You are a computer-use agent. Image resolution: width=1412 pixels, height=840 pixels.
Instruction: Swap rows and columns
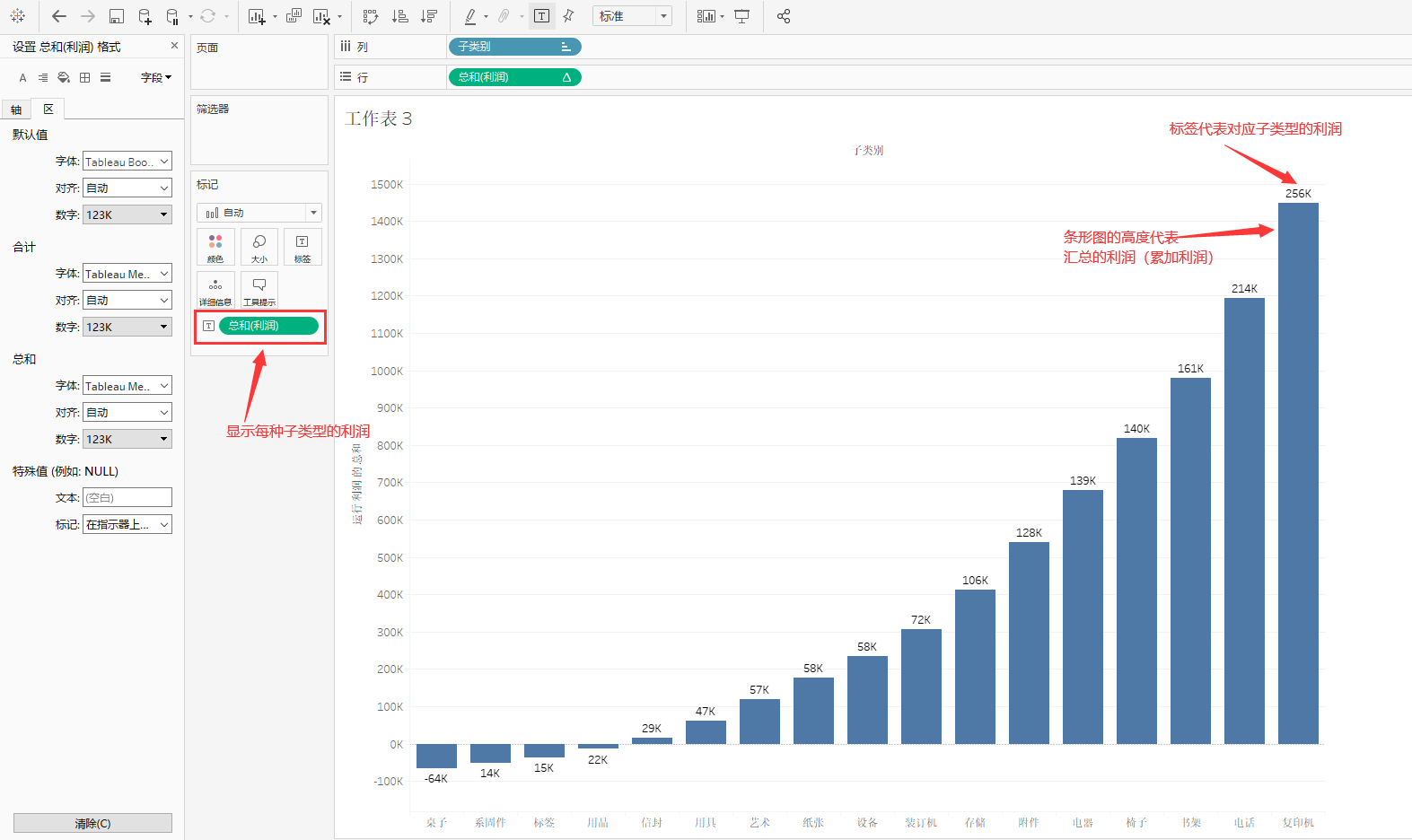point(371,16)
